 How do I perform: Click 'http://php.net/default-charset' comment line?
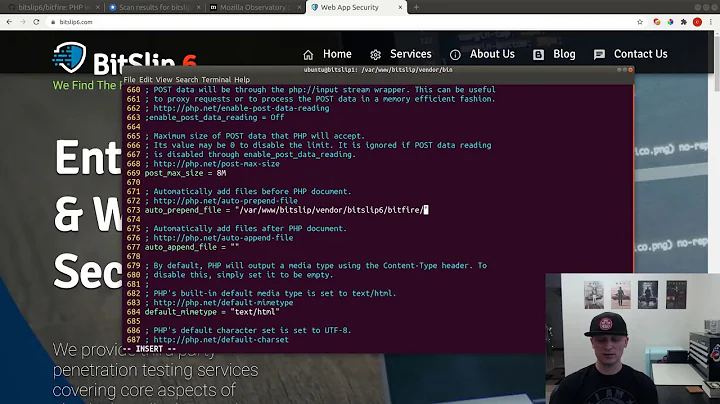221,340
